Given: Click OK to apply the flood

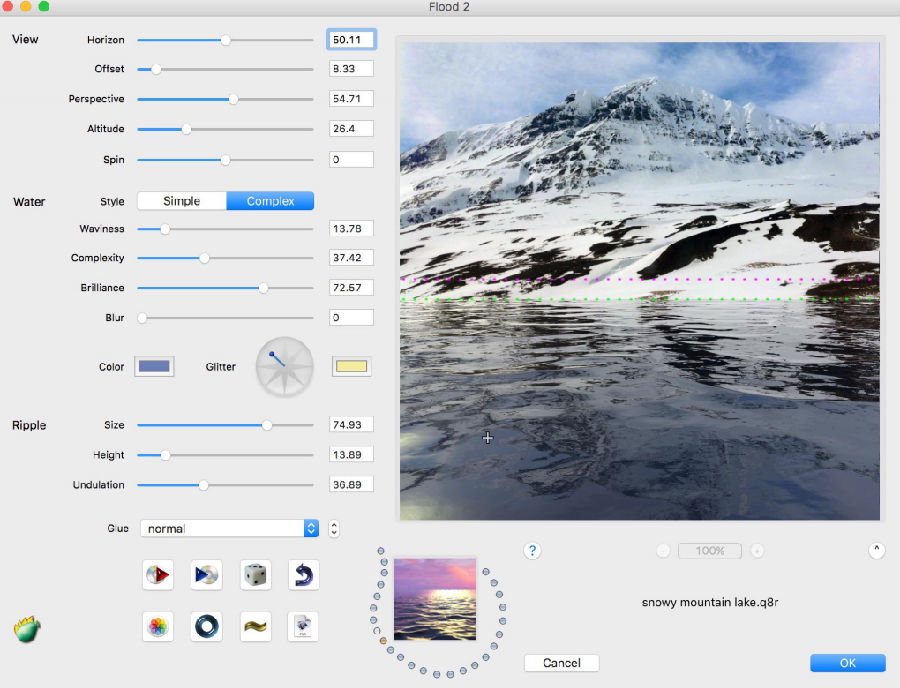Looking at the screenshot, I should [848, 663].
